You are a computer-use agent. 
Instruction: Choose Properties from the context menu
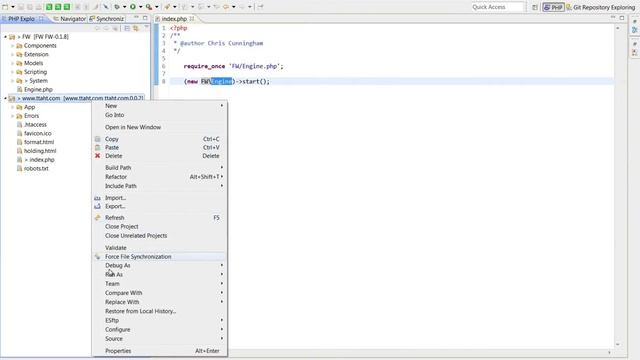coord(159,351)
